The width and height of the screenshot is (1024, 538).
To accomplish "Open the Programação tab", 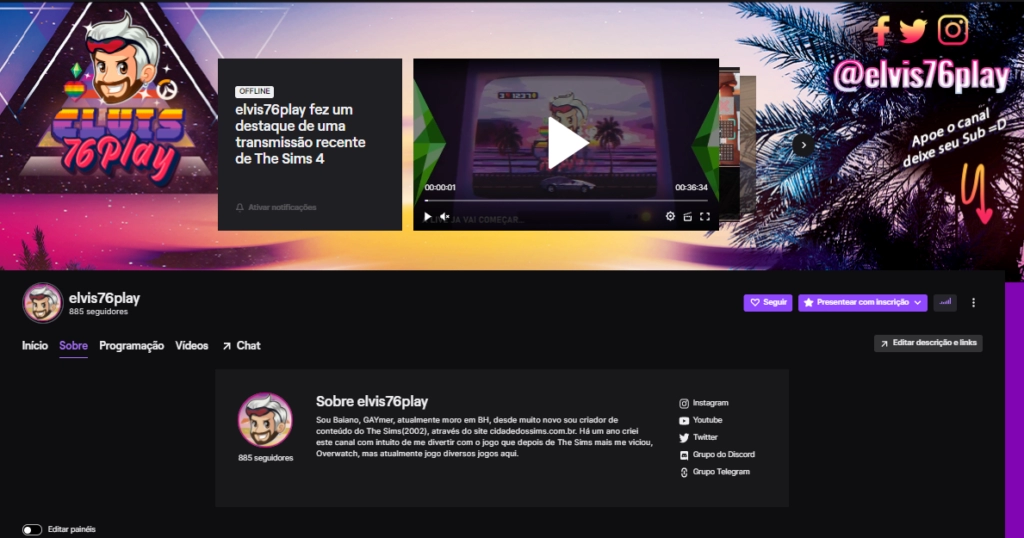I will (131, 345).
